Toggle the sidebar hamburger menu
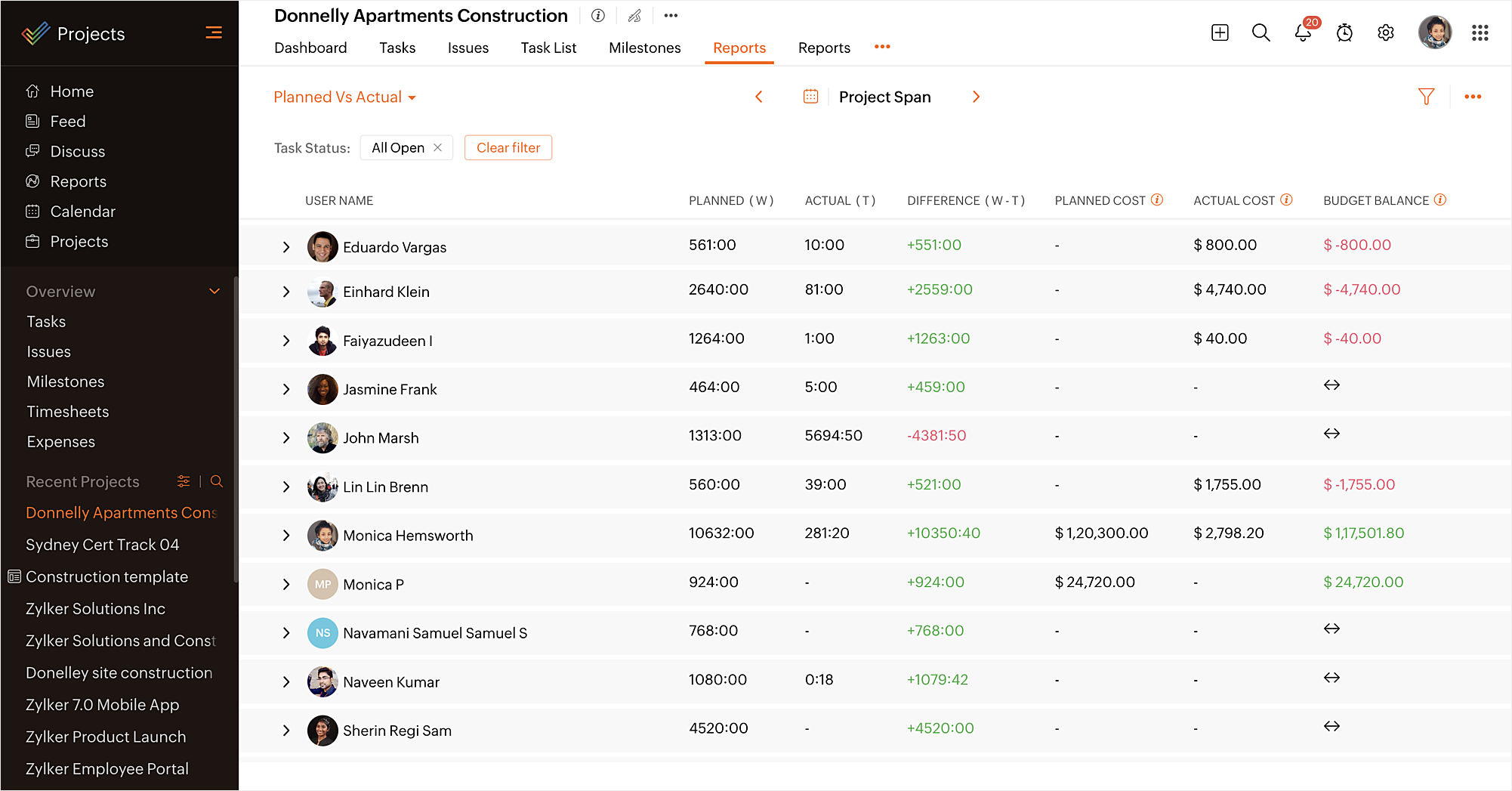 click(x=214, y=32)
